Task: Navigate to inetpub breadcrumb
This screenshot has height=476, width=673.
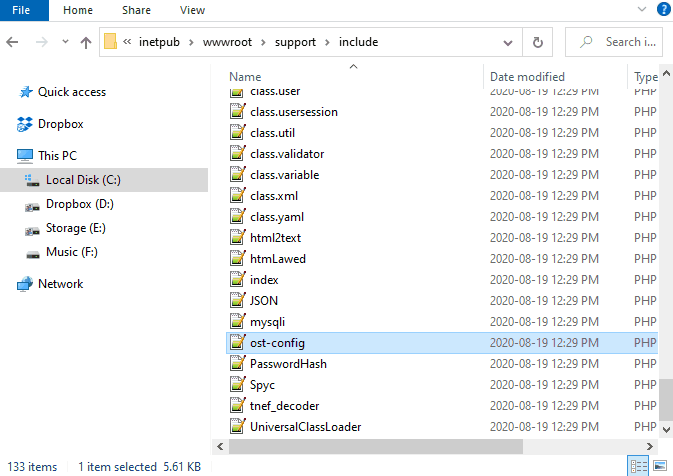Action: [x=159, y=42]
